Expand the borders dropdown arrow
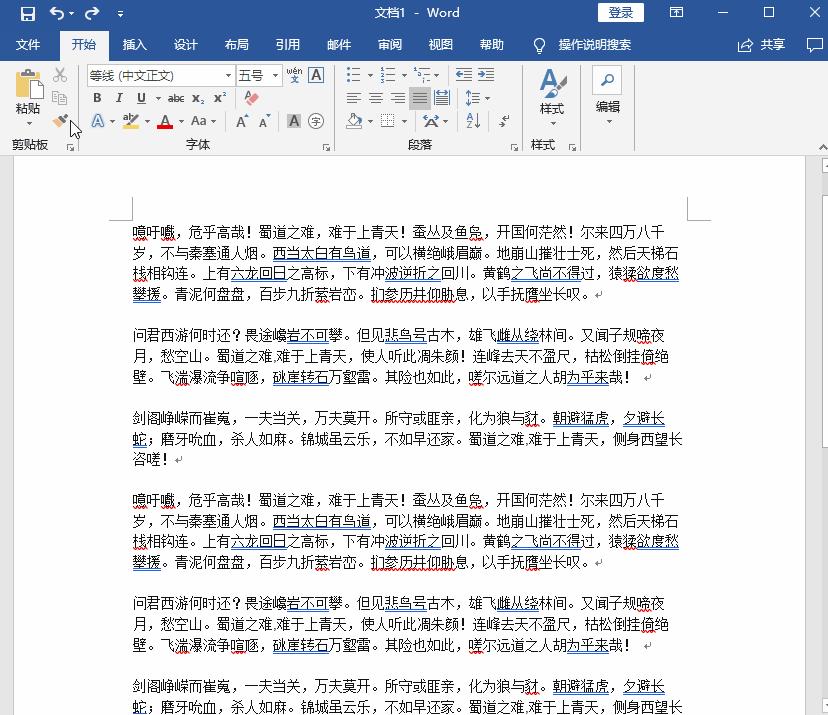 tap(404, 121)
